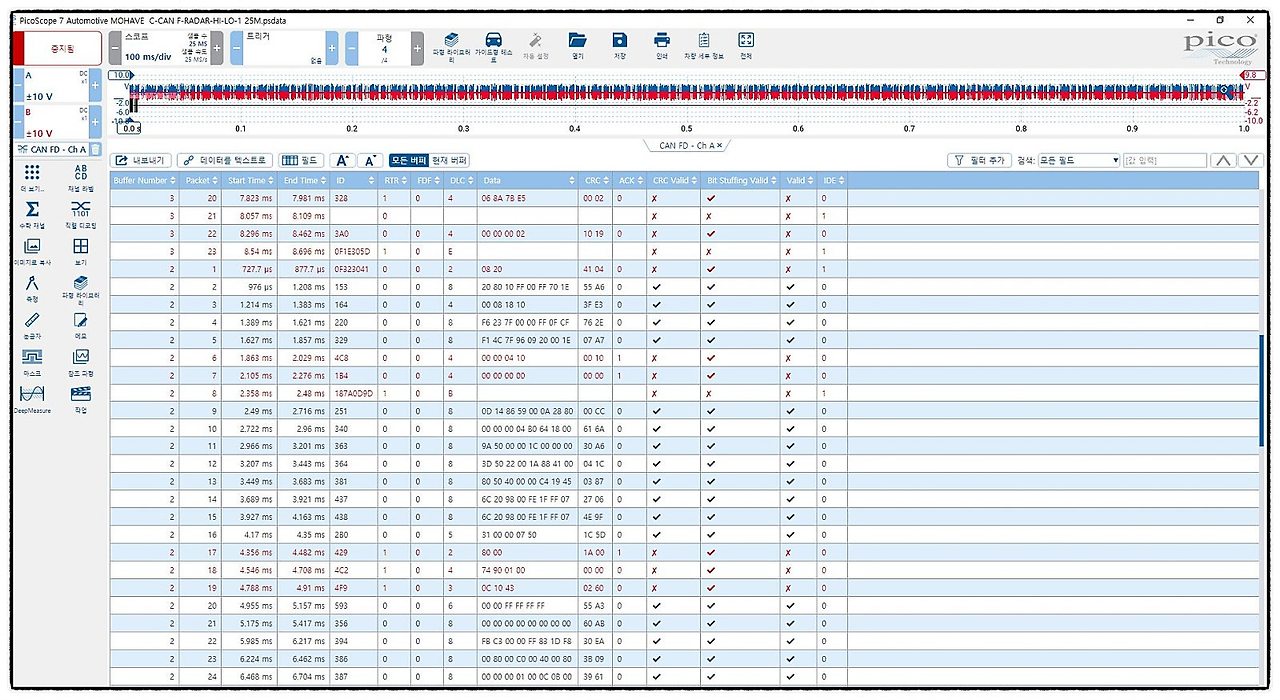This screenshot has width=1280, height=700.
Task: Open the search field selector dropdown
Action: tap(1079, 160)
